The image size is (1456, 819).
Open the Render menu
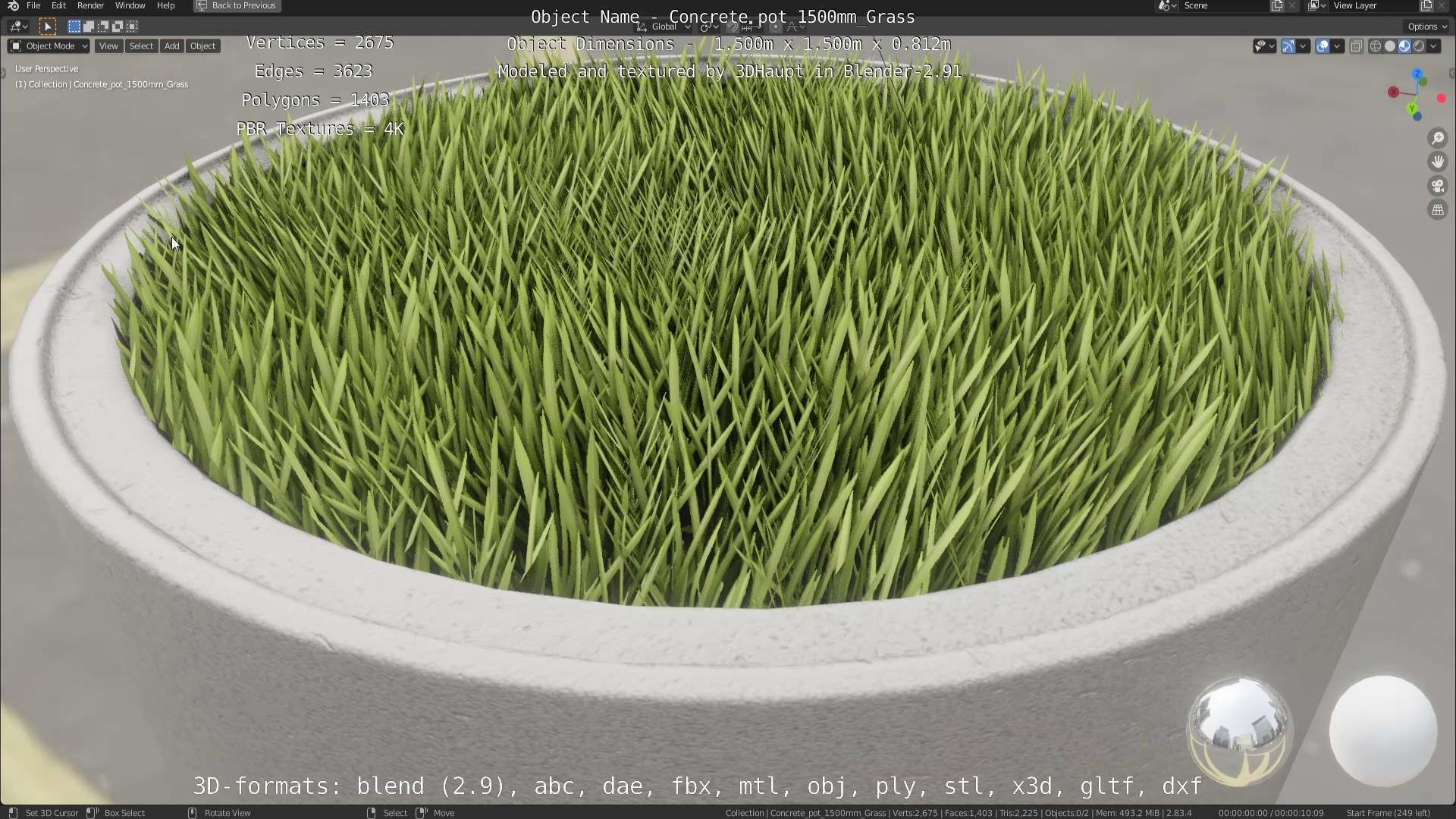point(90,5)
